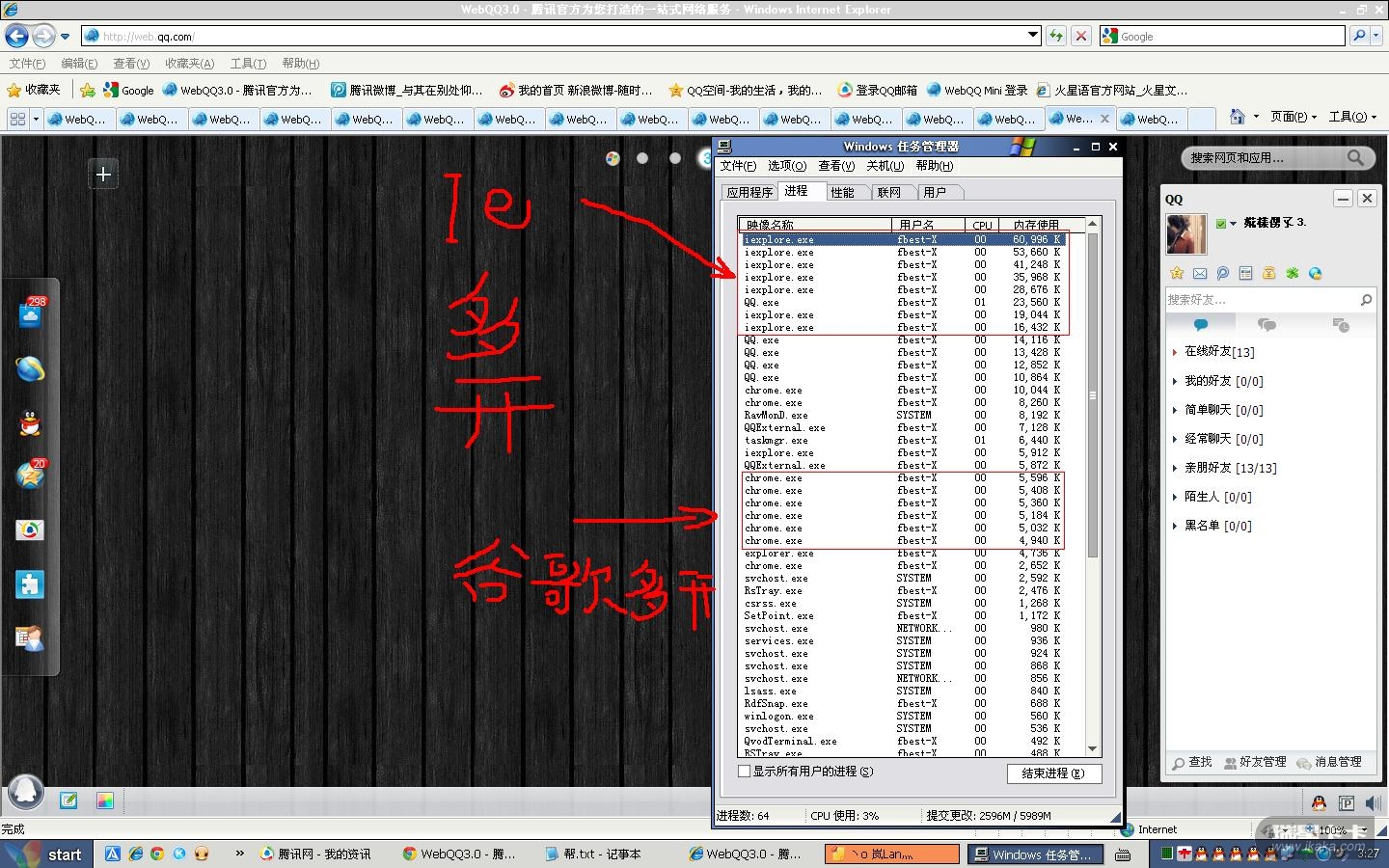Sort processes by 映像名称 column header

816,225
